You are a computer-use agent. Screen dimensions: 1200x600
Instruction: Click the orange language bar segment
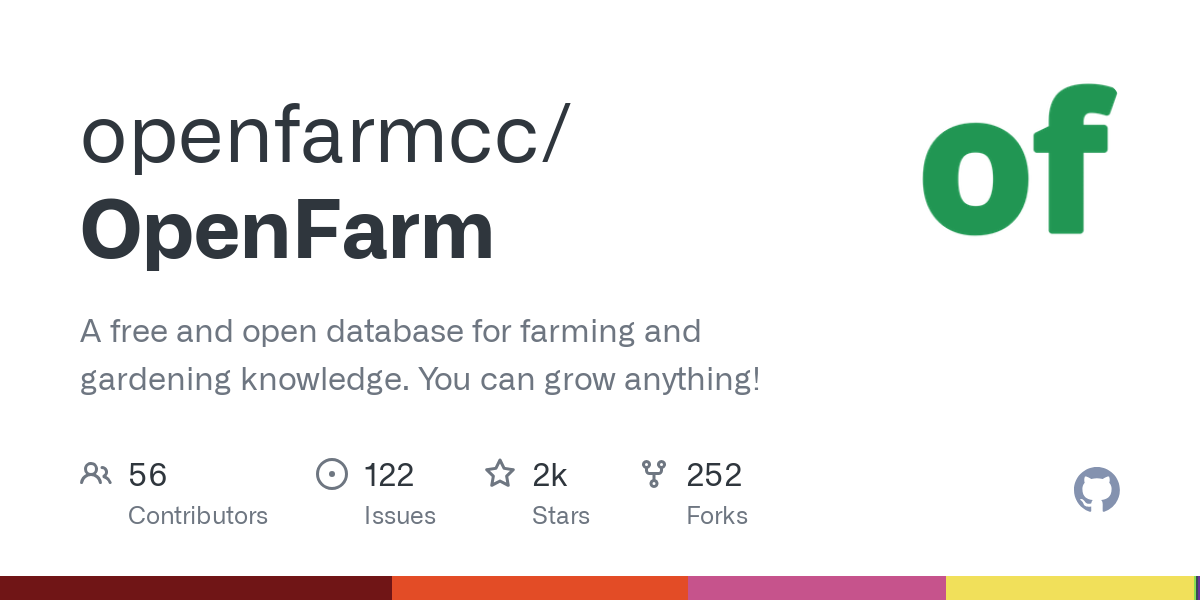(540, 588)
